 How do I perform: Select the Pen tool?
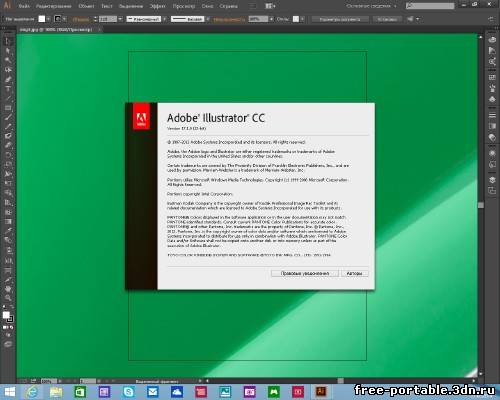tap(8, 79)
